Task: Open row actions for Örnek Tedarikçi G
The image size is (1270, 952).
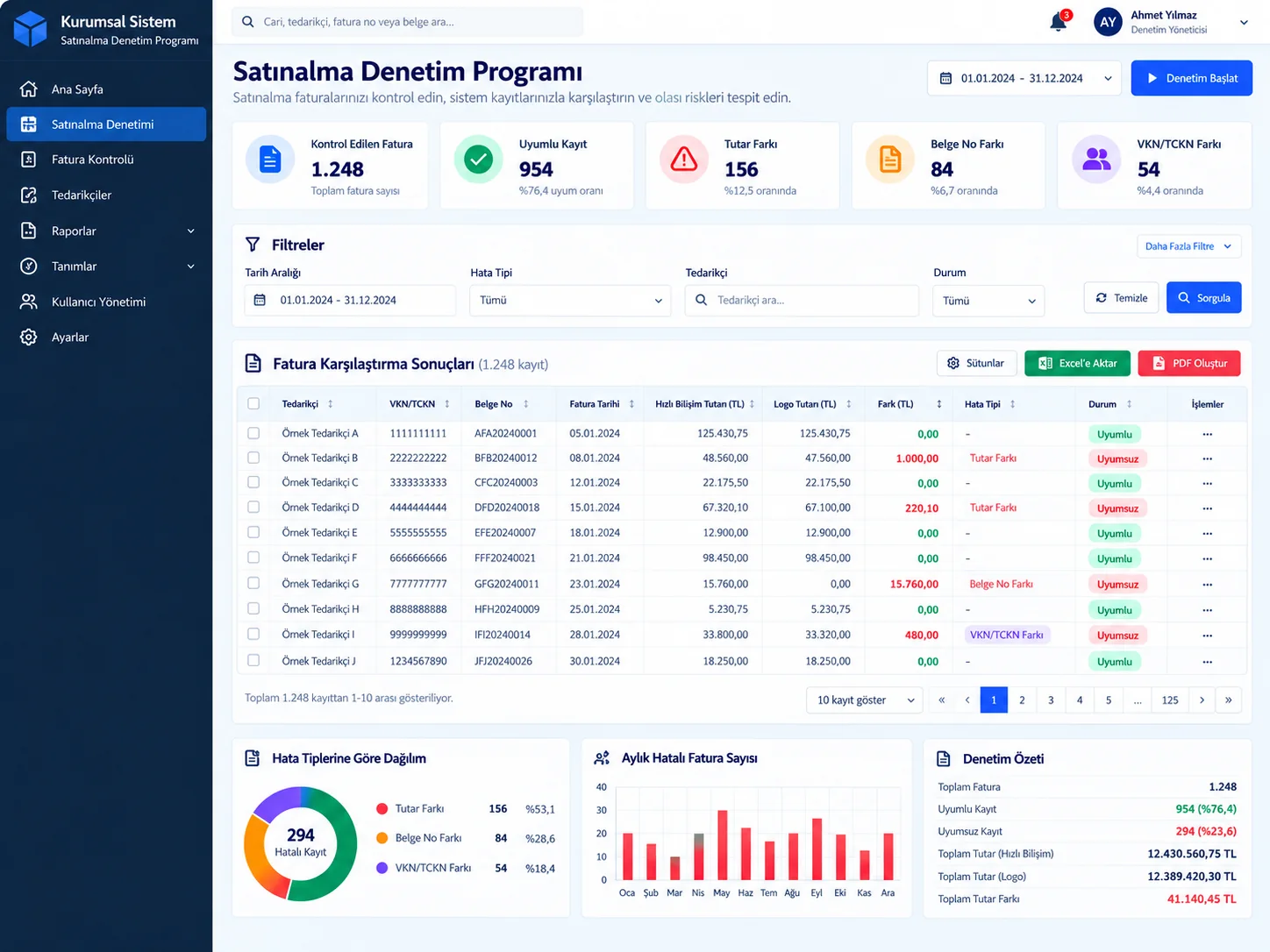Action: (x=1208, y=584)
